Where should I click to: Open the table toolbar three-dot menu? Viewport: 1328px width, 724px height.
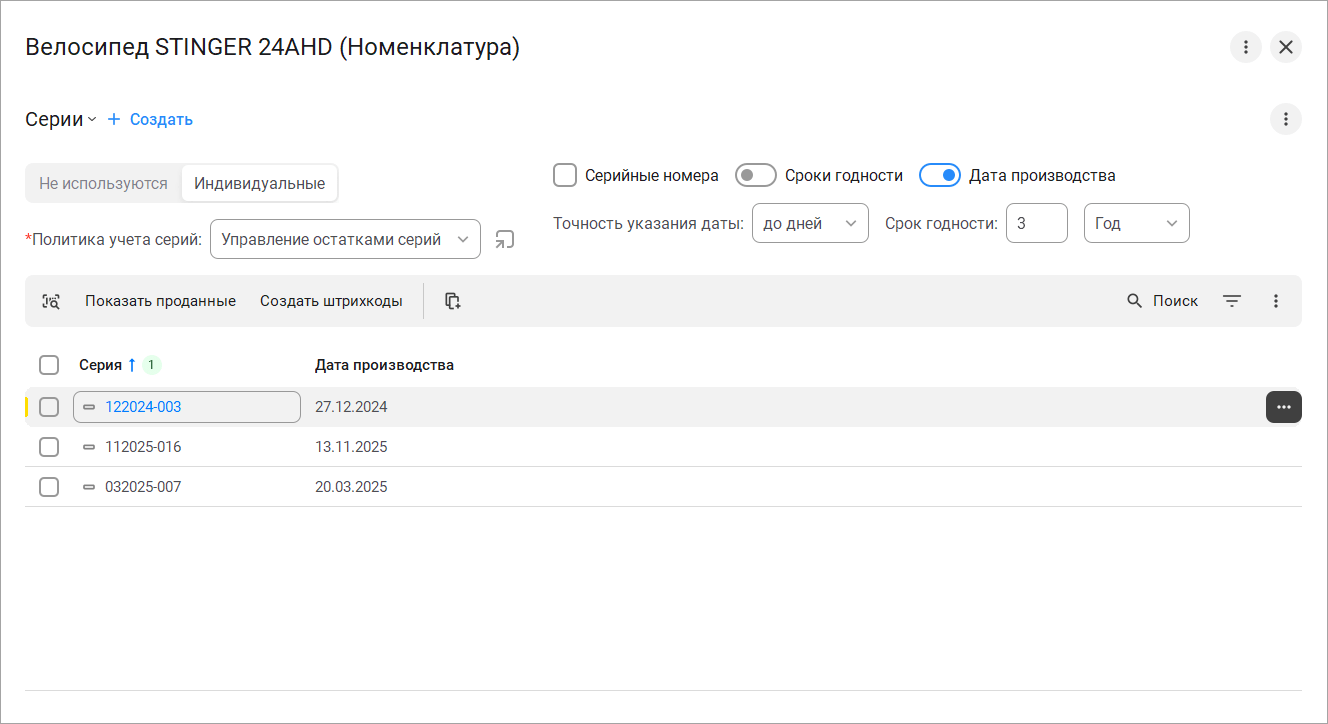(1275, 301)
